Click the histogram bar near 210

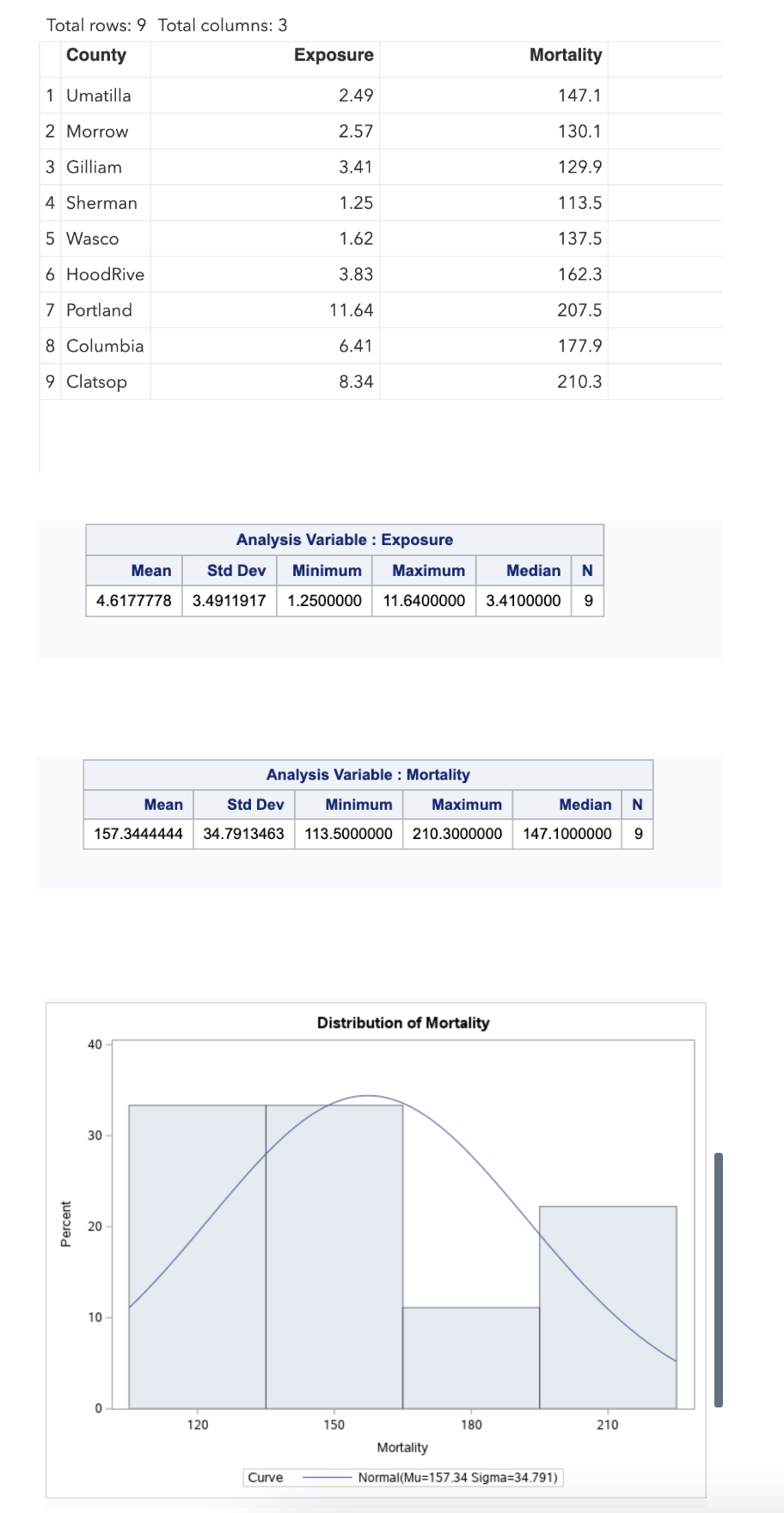(x=608, y=1307)
